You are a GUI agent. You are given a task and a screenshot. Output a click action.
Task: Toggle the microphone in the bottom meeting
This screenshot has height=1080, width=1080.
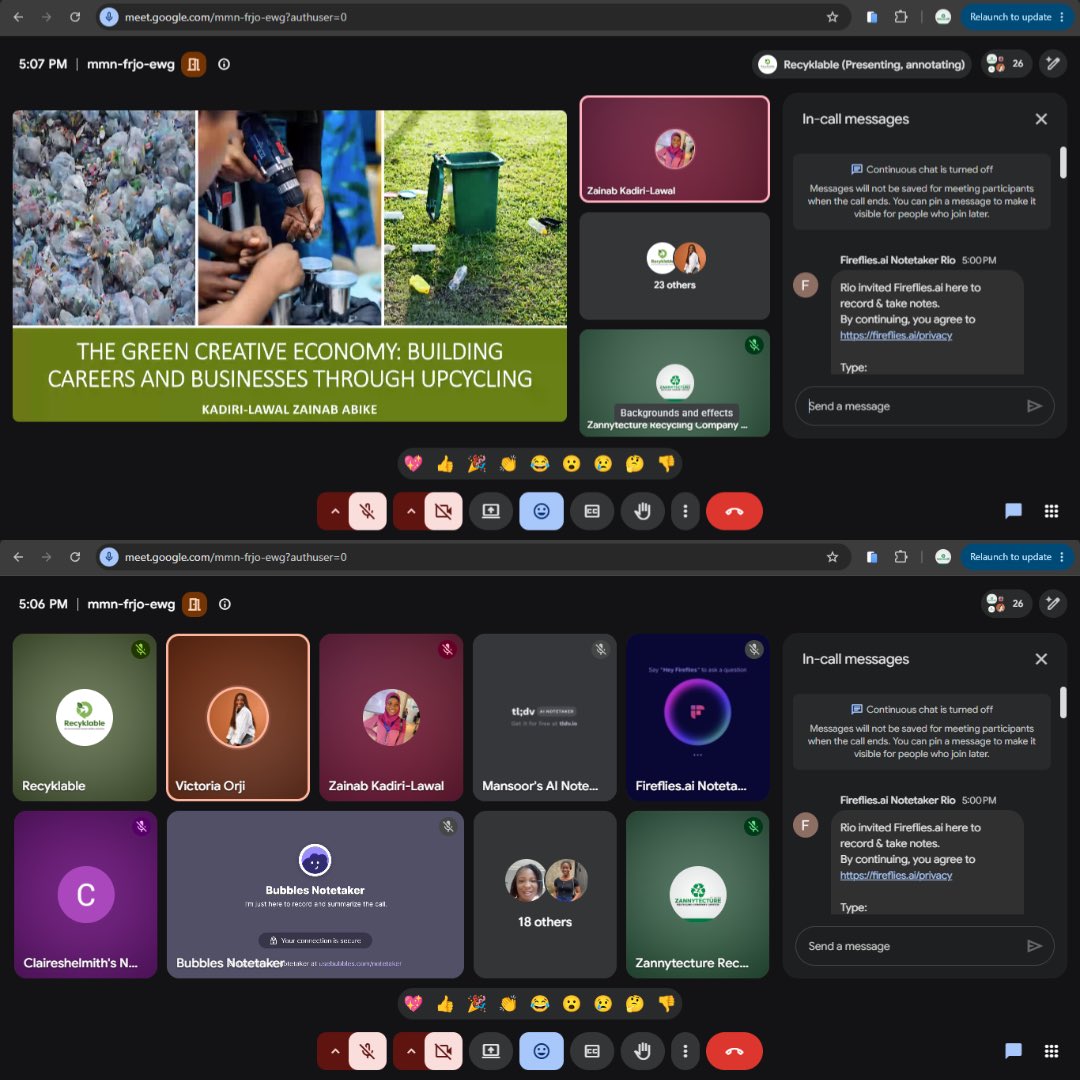[367, 1051]
